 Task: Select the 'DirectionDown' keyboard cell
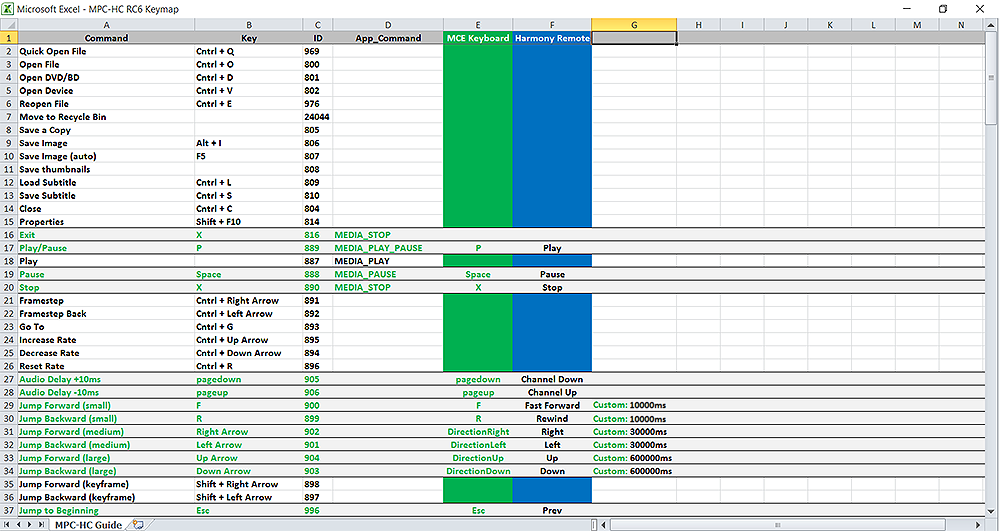coord(478,471)
